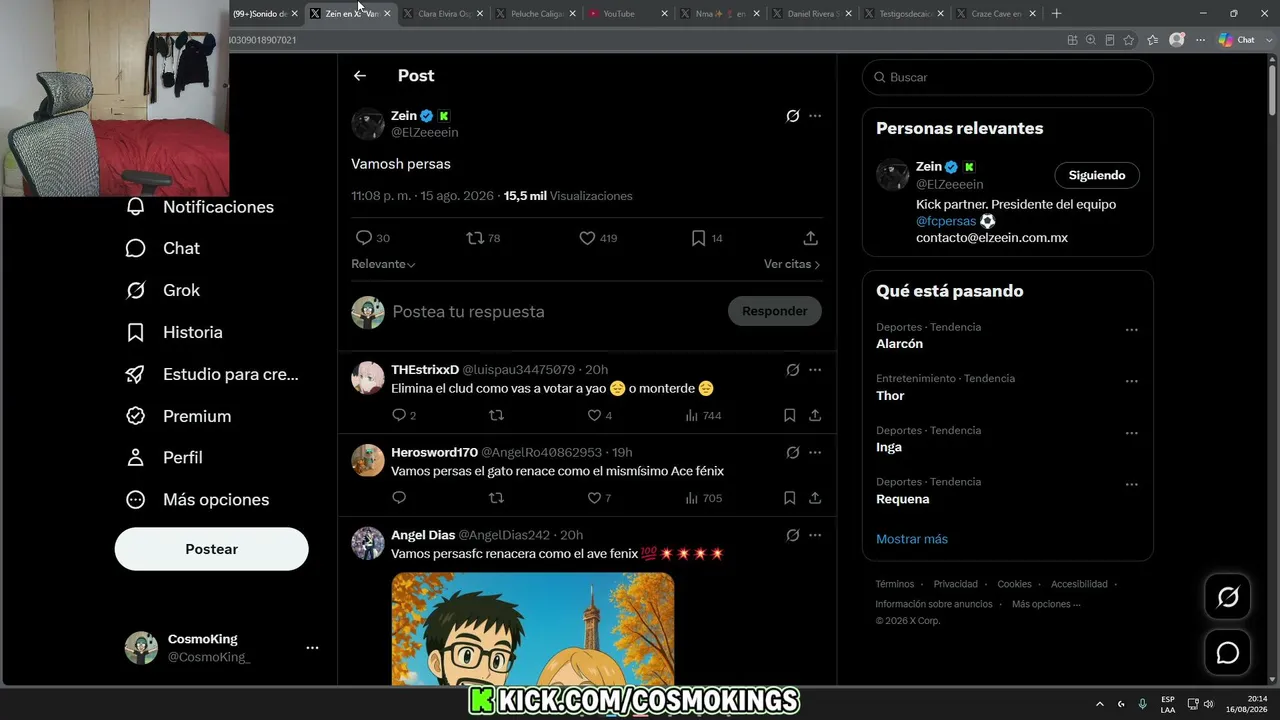Share Zein's main post

[811, 238]
